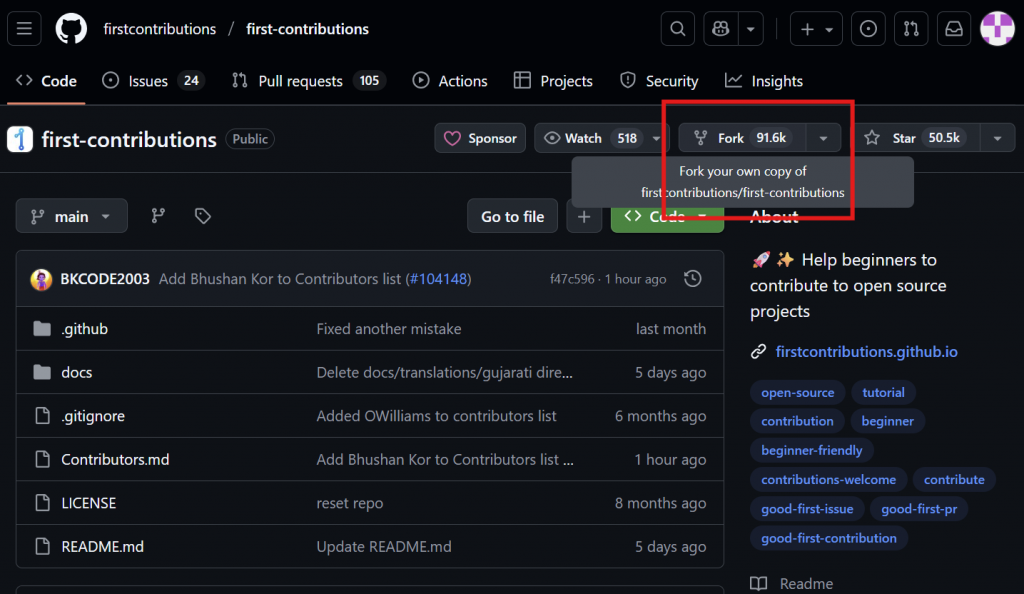Open your issues icon in header
1024x594 pixels.
tap(868, 29)
